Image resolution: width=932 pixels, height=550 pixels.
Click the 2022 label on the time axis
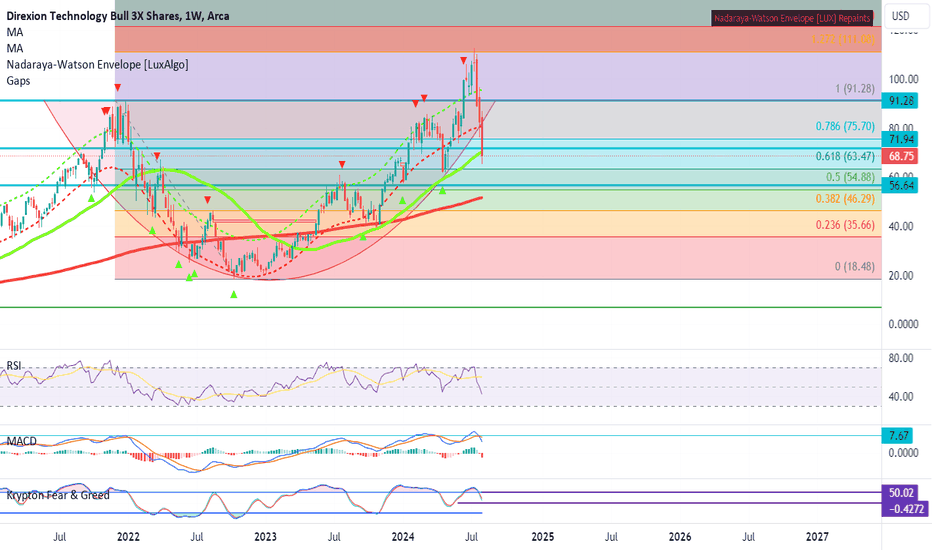(128, 537)
